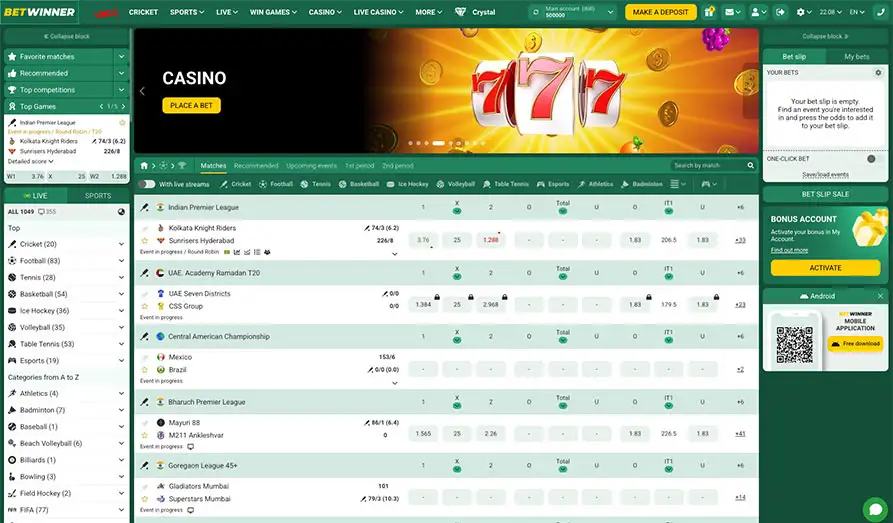893x523 pixels.
Task: Open bet slip settings gear
Action: click(x=878, y=73)
